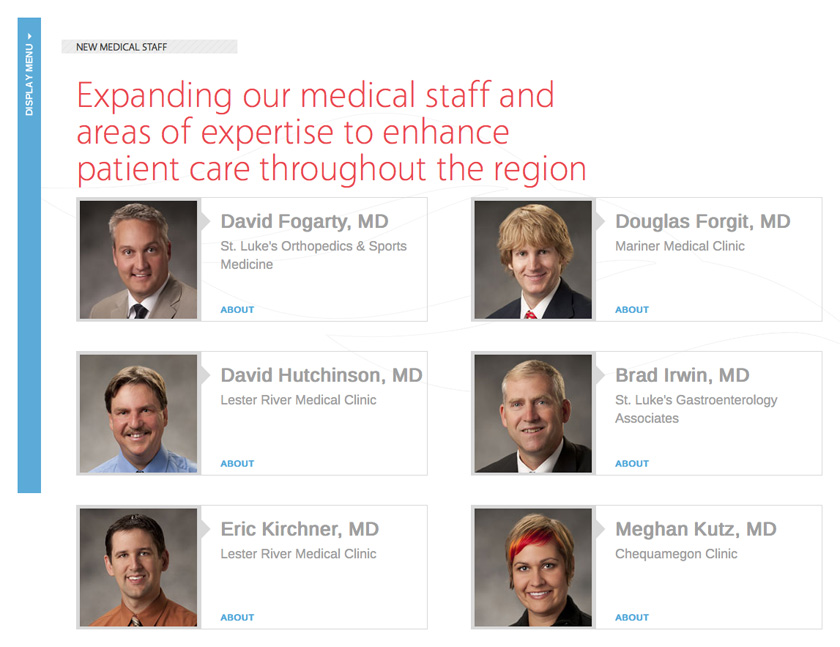Open About link under David Hutchinson
The image size is (840, 647).
coord(237,464)
